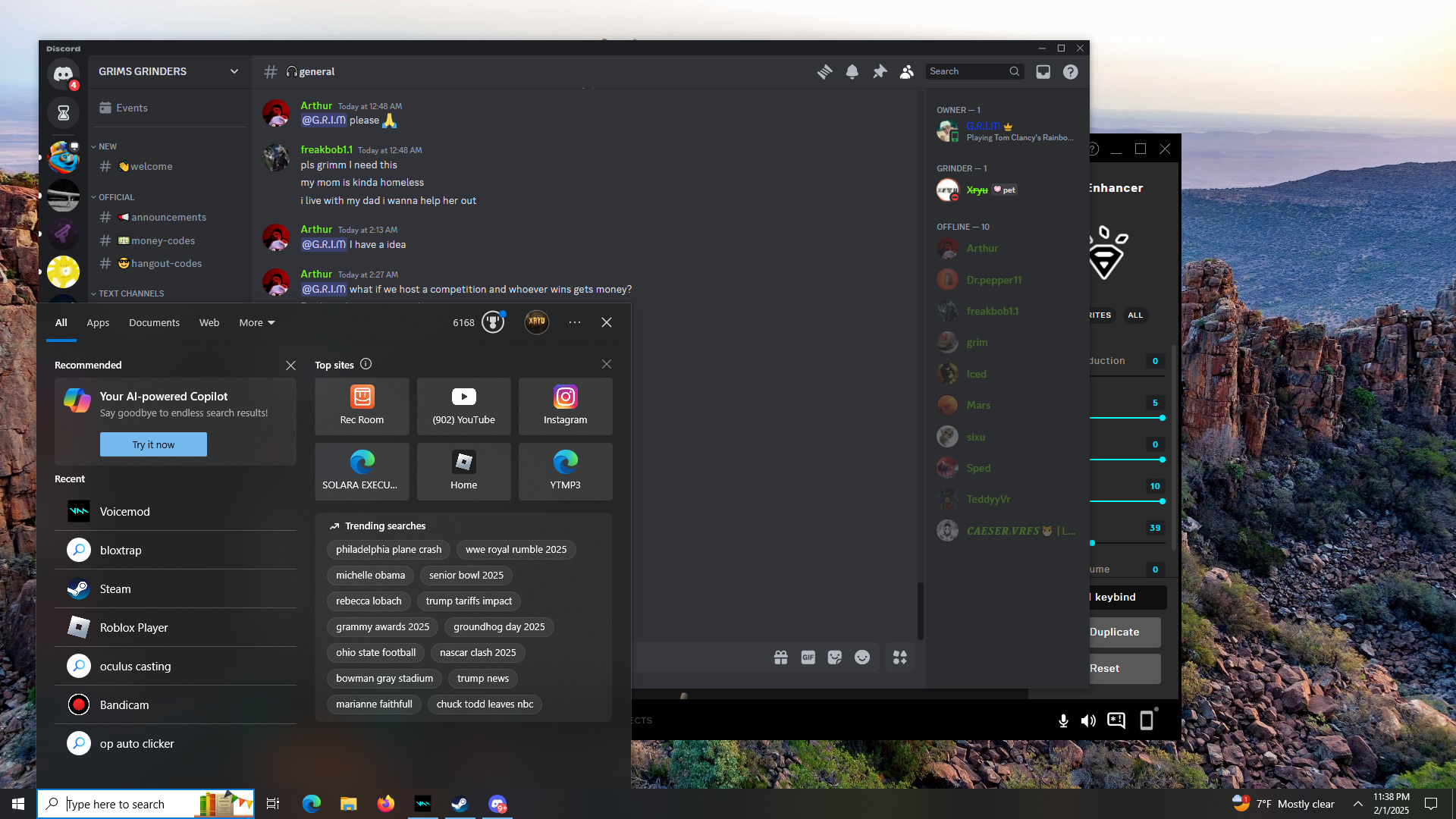Image resolution: width=1456 pixels, height=819 pixels.
Task: Toggle the member list icon
Action: click(x=906, y=71)
